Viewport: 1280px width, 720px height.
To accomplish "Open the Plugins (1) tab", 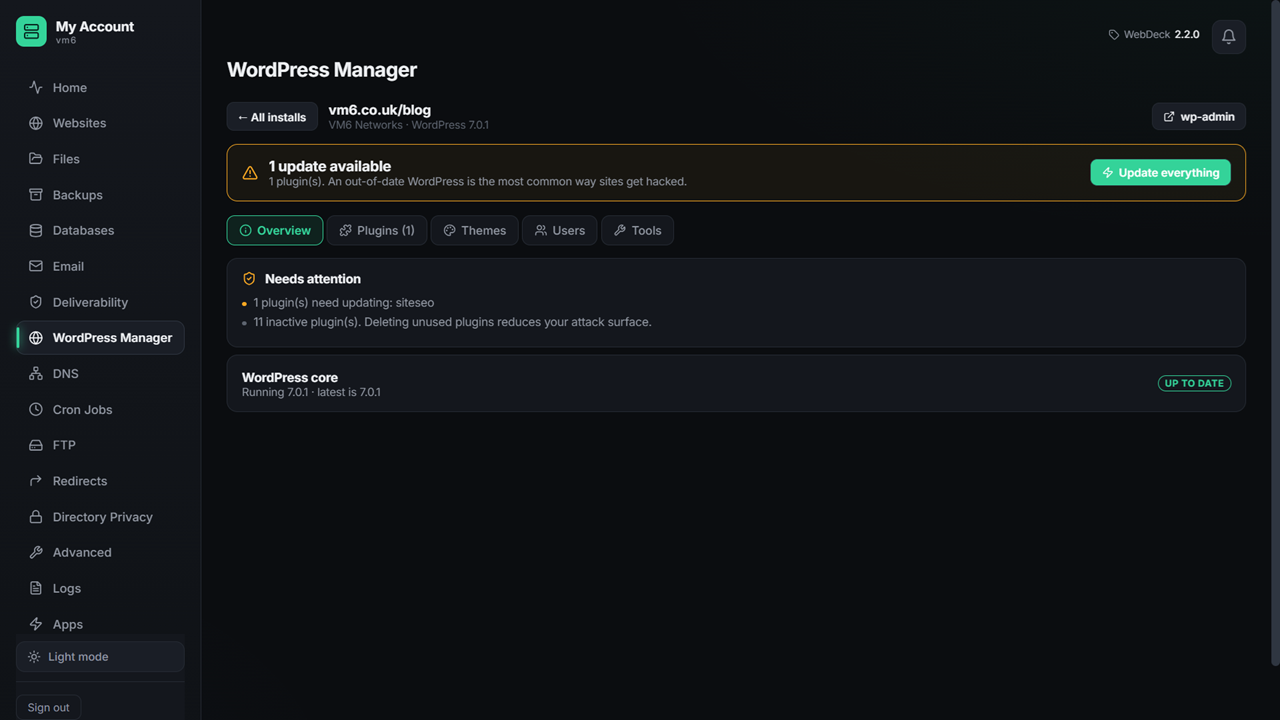I will [x=377, y=230].
